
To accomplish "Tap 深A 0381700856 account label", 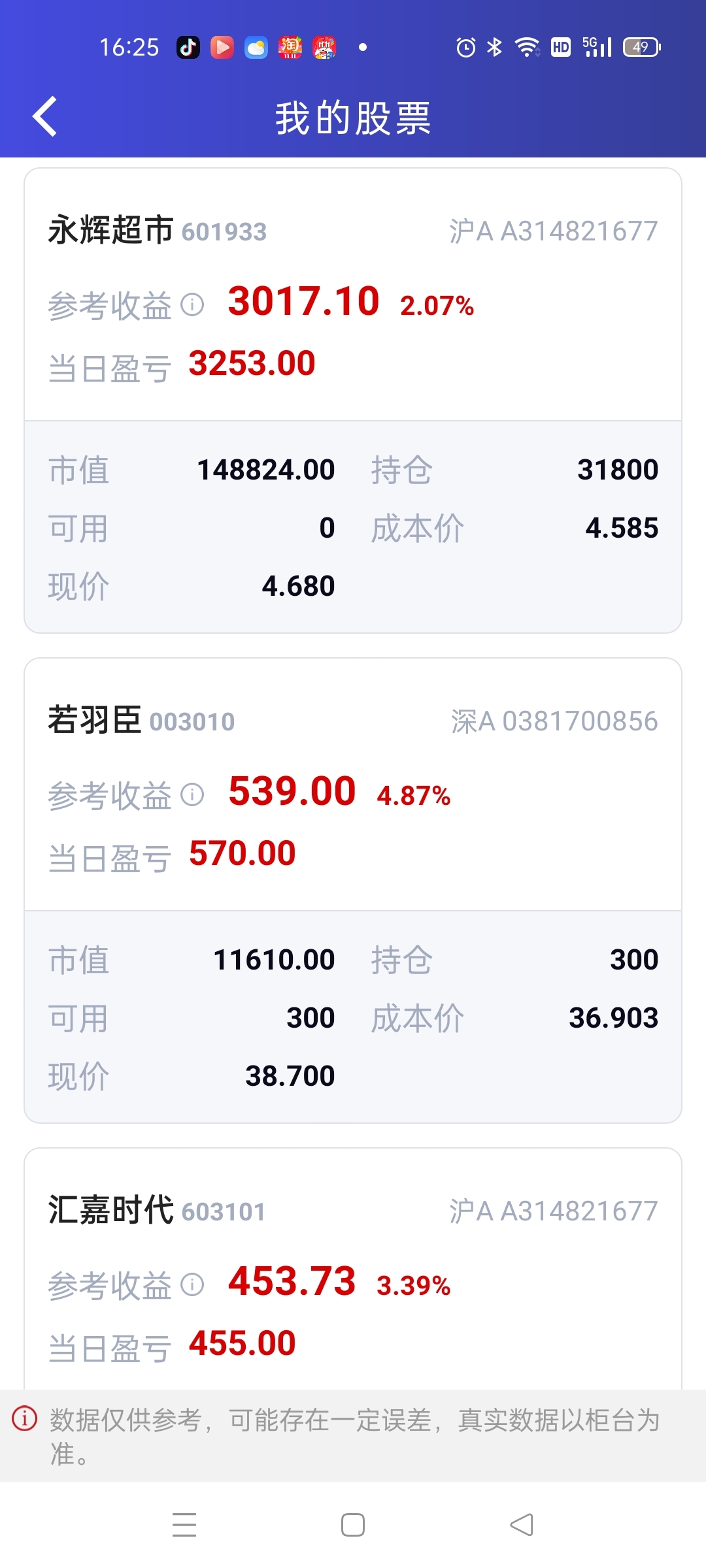I will click(554, 721).
